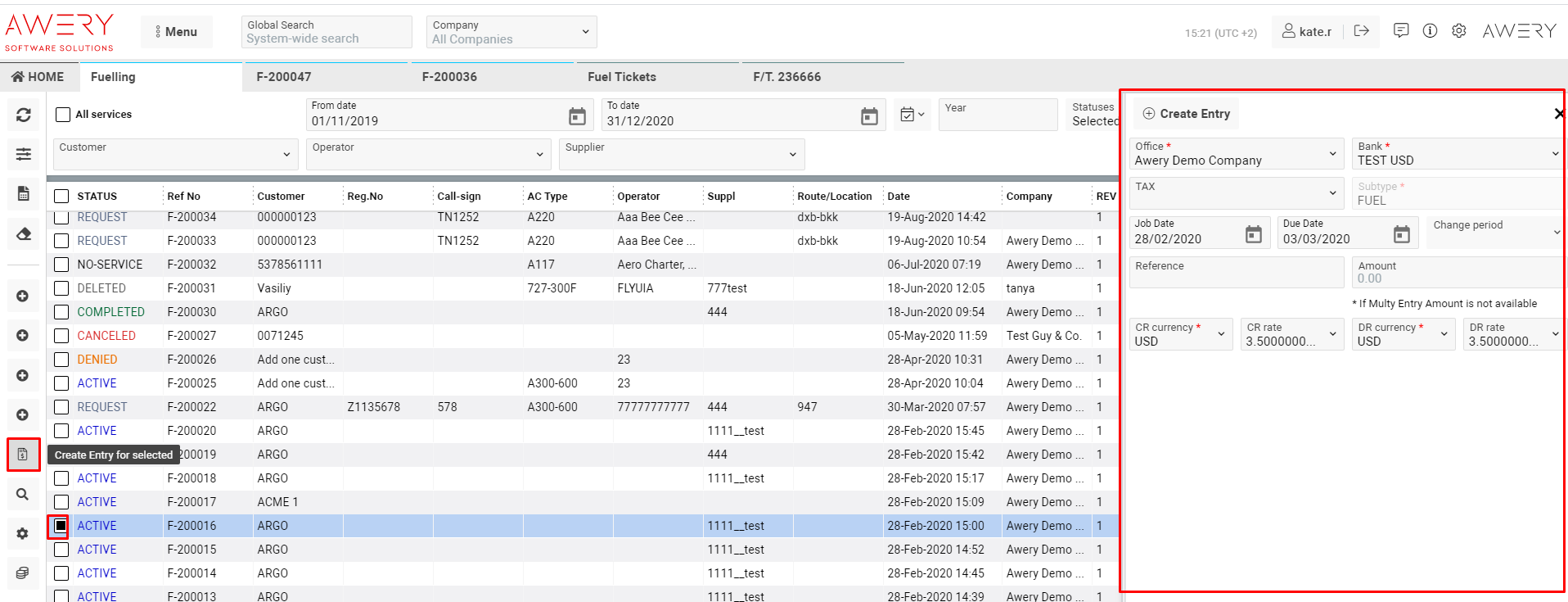Open the Customer filter dropdown
This screenshot has height=602, width=1568.
(x=174, y=154)
